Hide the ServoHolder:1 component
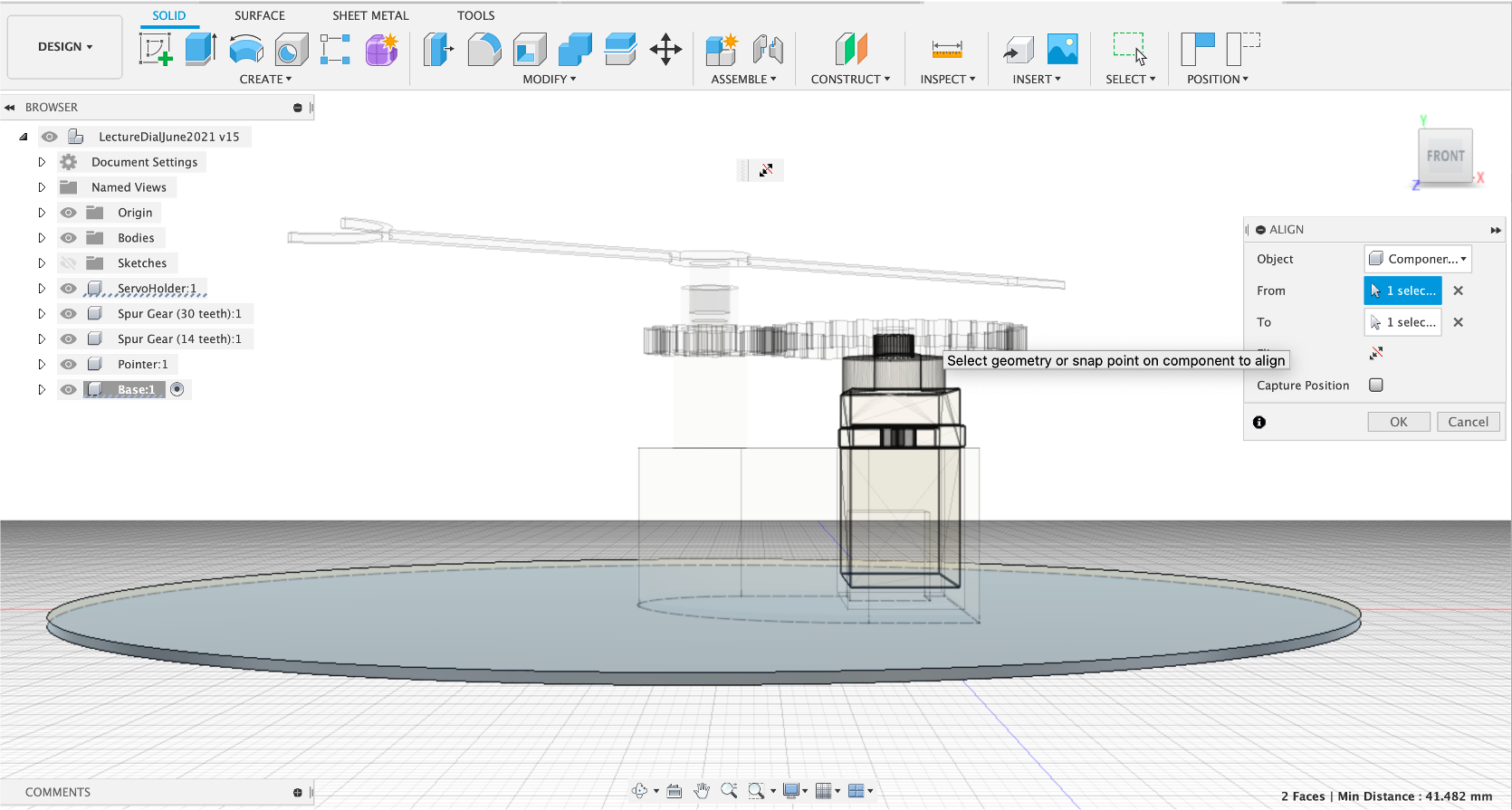This screenshot has height=810, width=1512. click(x=69, y=289)
